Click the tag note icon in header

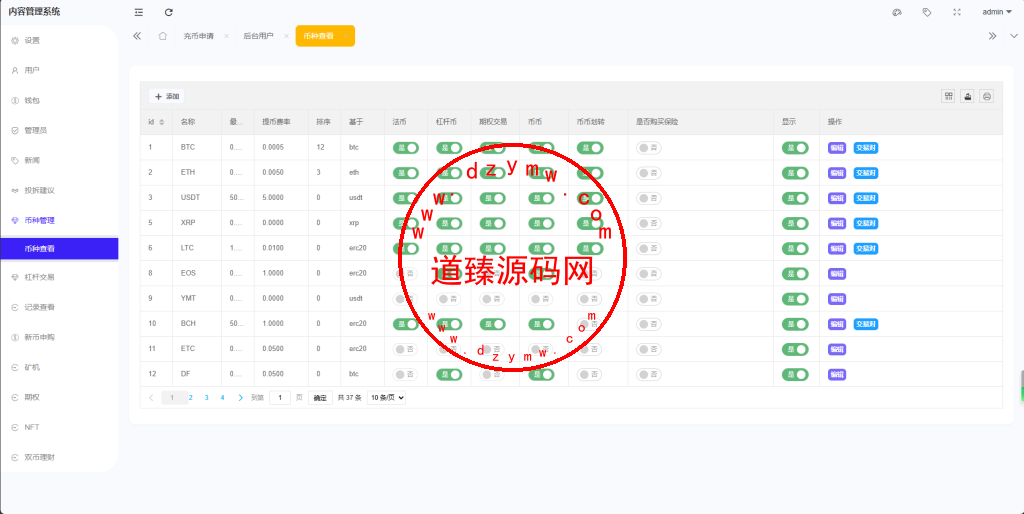[927, 12]
